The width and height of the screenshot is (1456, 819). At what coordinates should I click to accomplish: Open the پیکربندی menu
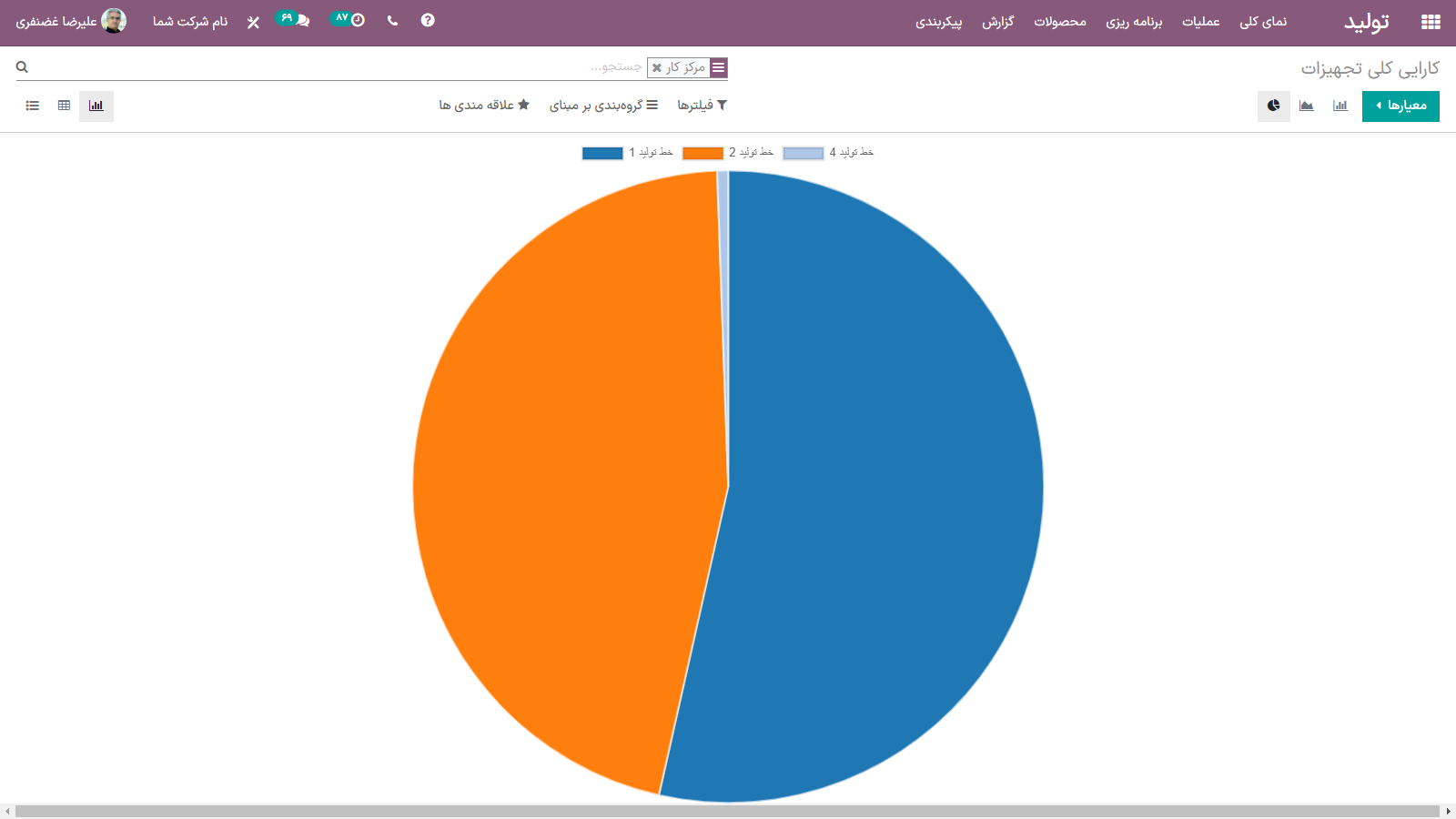tap(938, 22)
